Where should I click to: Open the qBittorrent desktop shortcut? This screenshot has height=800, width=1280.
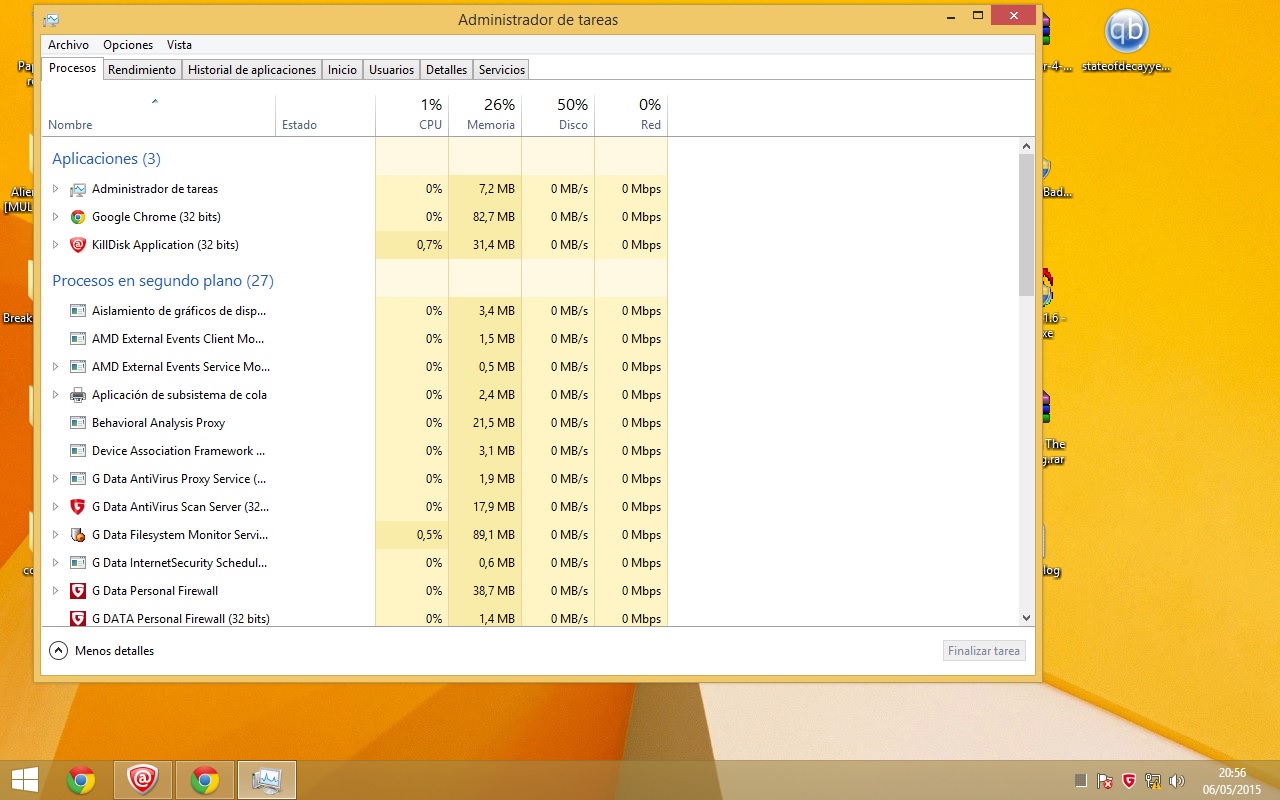pyautogui.click(x=1126, y=42)
